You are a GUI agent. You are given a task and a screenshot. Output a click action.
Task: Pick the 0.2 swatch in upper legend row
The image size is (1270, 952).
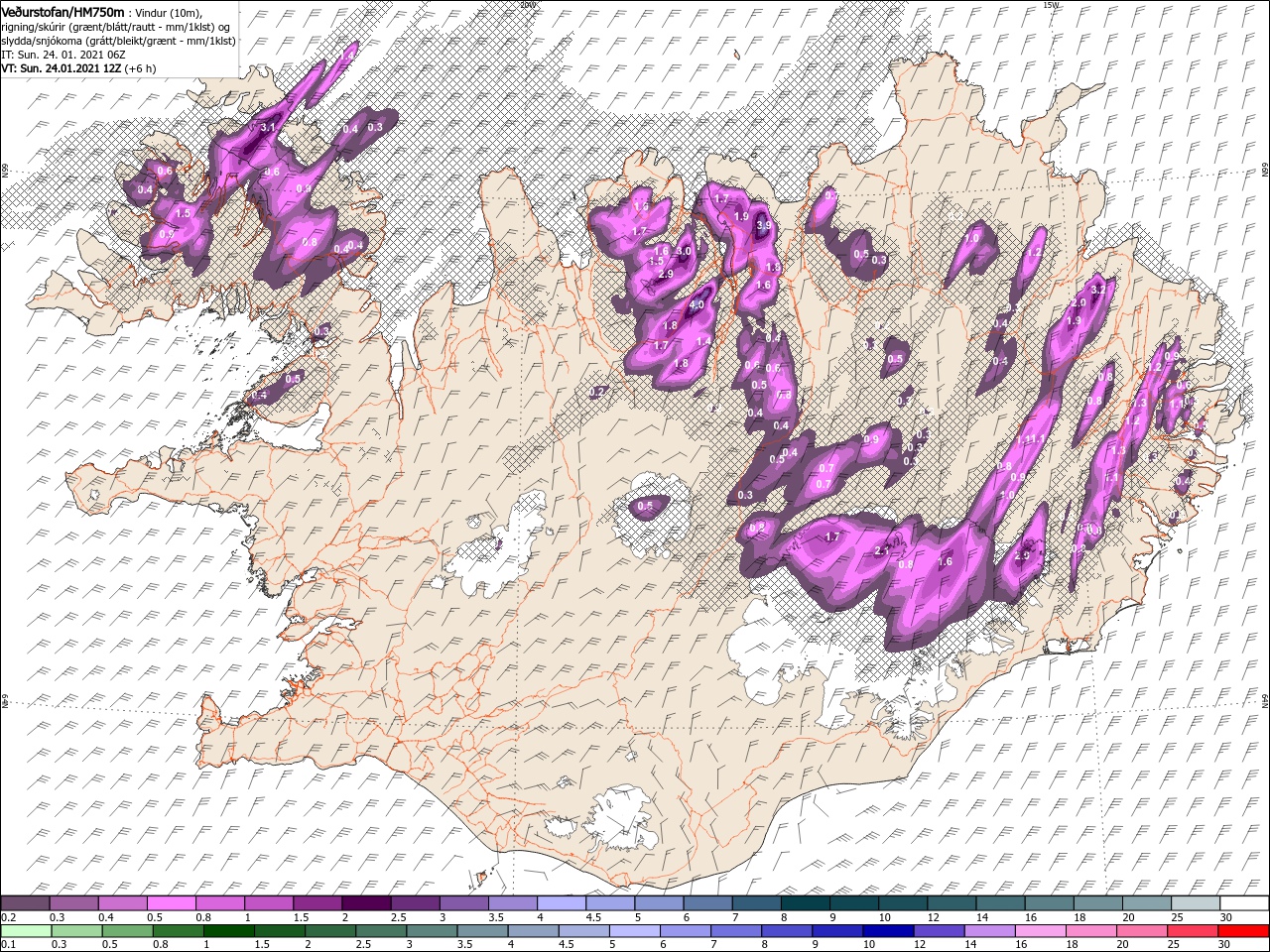click(x=26, y=903)
